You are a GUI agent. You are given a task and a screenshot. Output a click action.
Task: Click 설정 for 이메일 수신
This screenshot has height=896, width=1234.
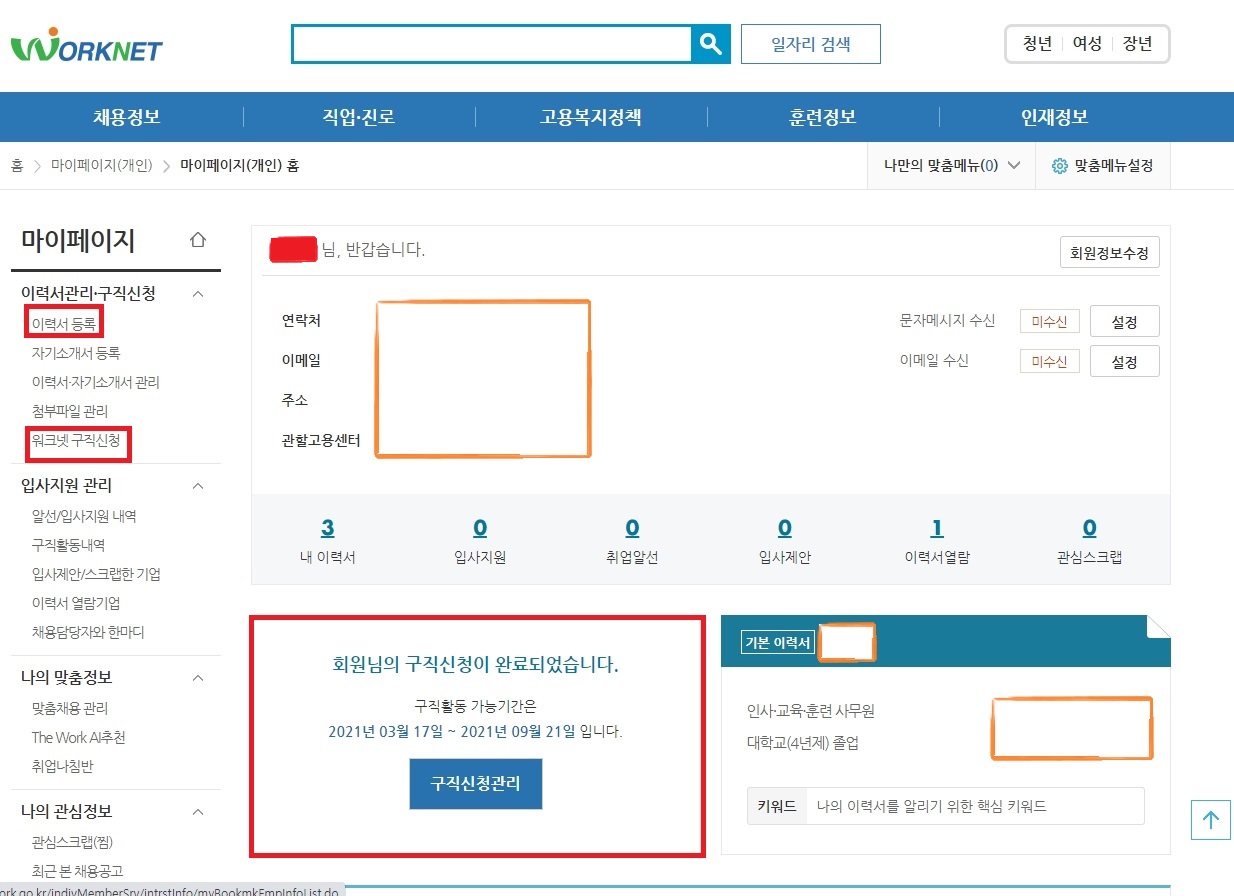point(1124,361)
